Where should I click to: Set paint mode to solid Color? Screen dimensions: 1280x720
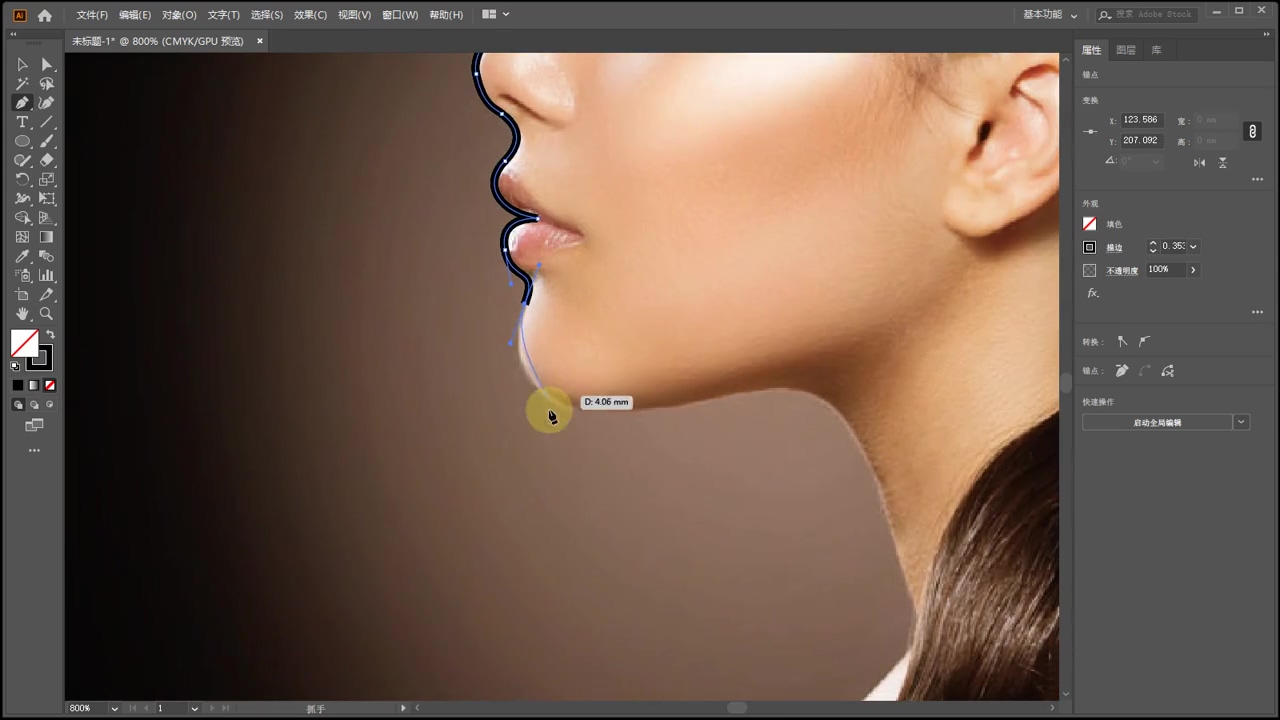coord(17,385)
